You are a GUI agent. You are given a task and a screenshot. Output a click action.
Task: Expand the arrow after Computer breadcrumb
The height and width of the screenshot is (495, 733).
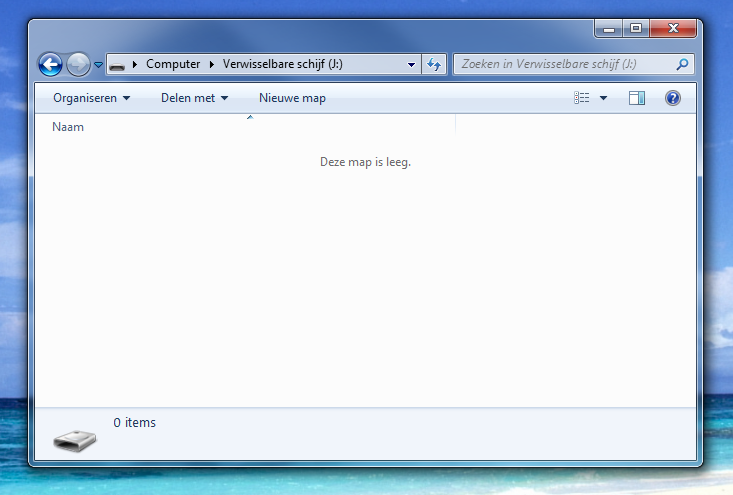[x=211, y=65]
